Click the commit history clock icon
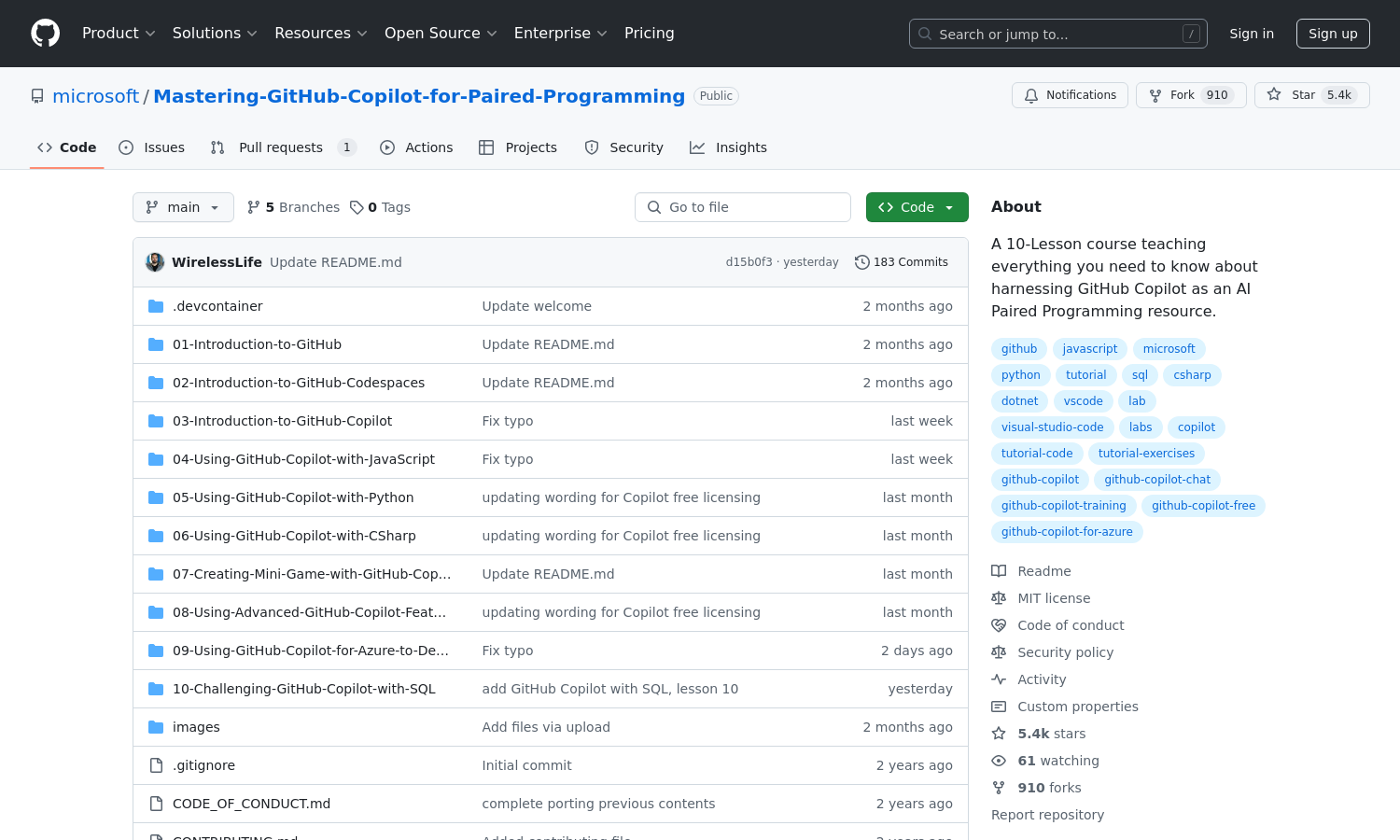 [x=861, y=262]
